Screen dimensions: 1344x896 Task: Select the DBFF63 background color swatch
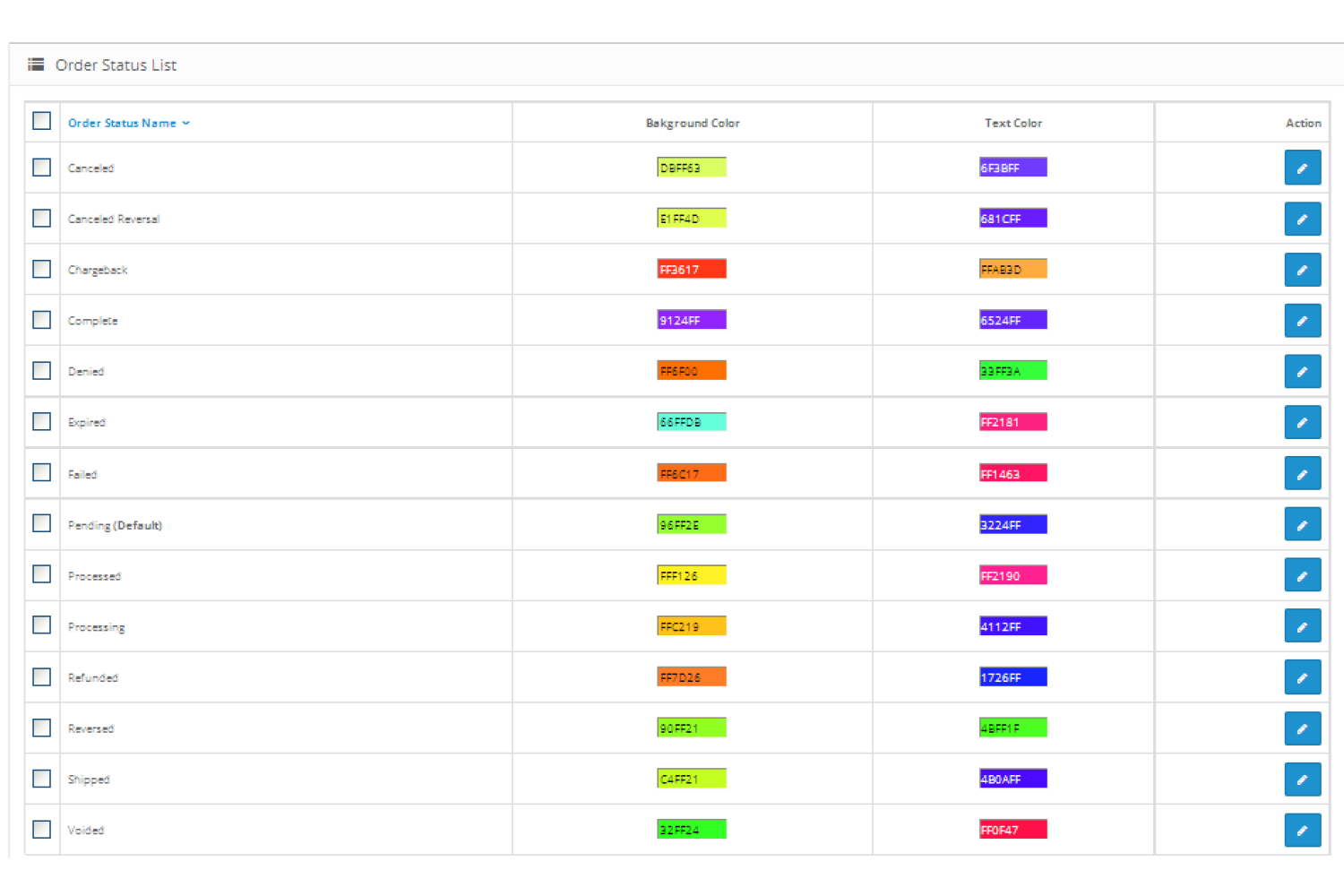click(x=691, y=167)
